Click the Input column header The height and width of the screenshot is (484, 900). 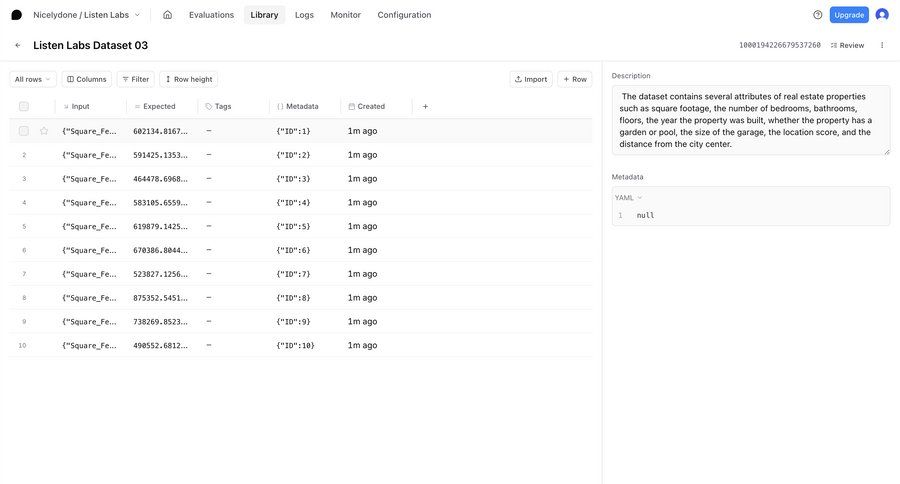pos(80,106)
